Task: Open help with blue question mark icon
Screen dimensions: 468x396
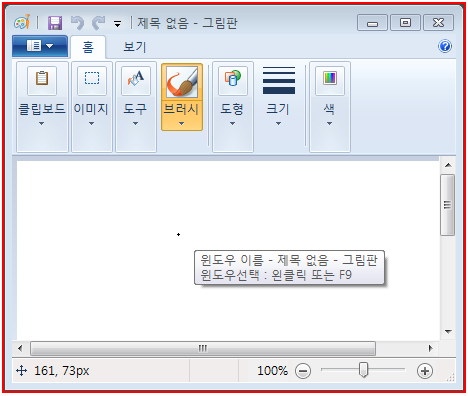Action: (x=445, y=46)
